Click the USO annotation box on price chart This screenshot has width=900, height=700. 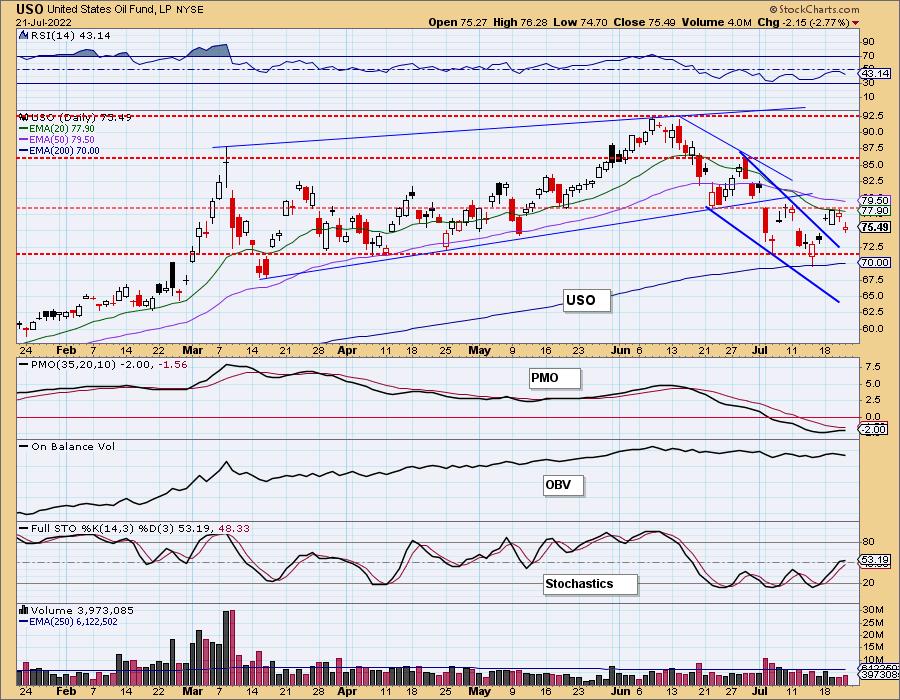587,300
